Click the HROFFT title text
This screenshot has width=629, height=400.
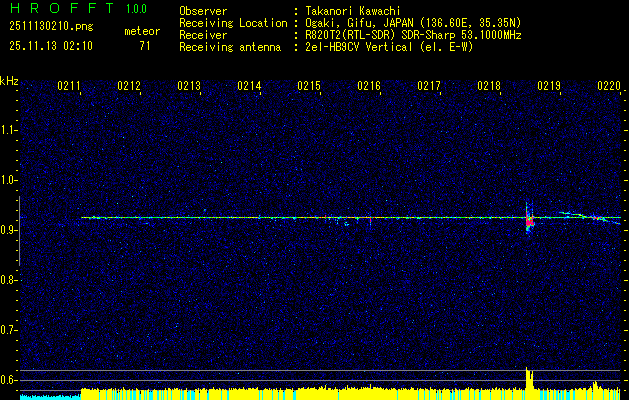point(61,8)
